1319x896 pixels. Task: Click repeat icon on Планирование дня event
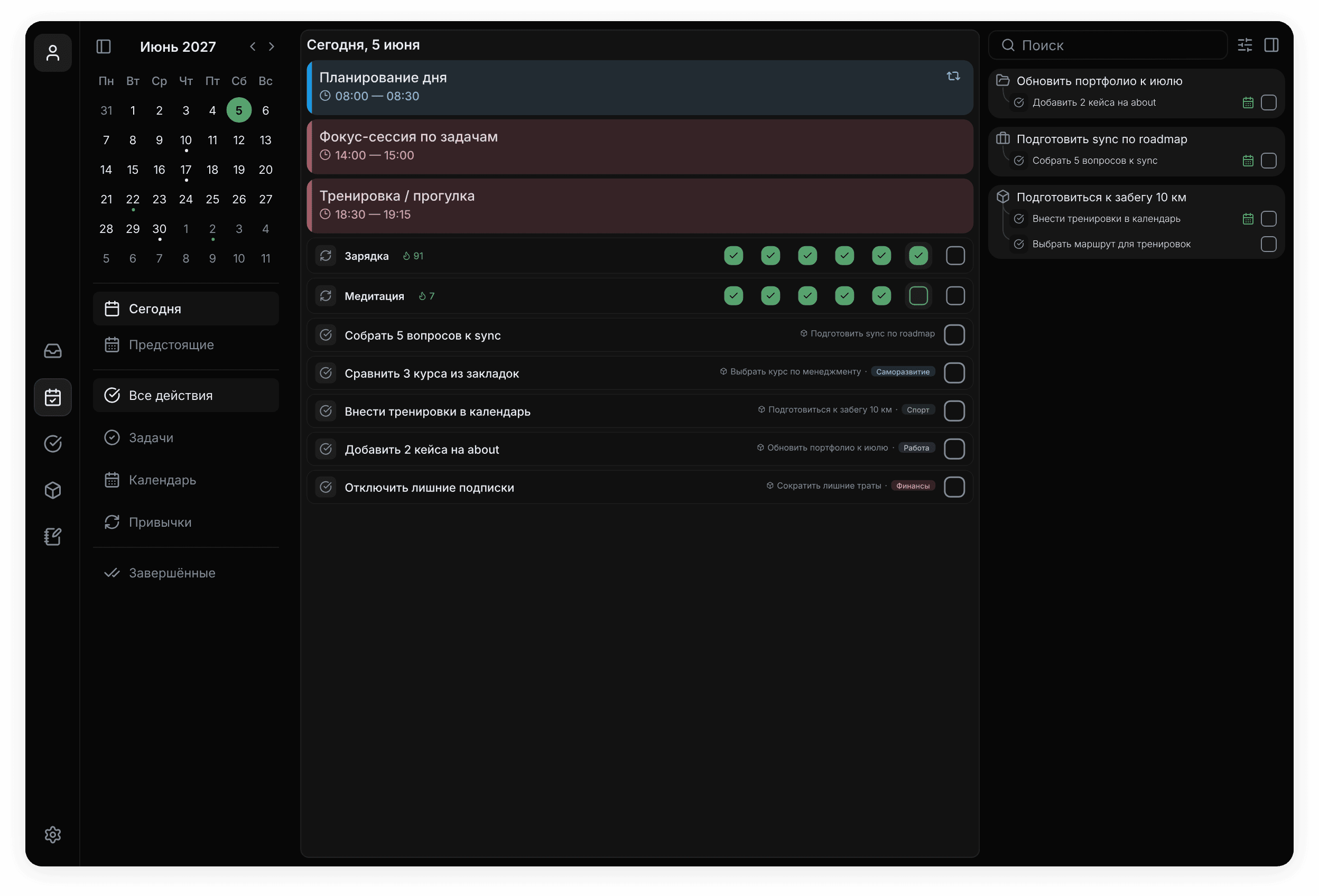(x=953, y=76)
